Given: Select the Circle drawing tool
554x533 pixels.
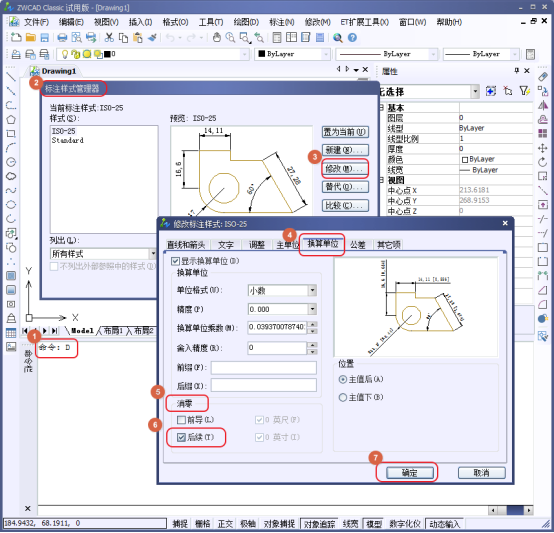Looking at the screenshot, I should pos(11,162).
